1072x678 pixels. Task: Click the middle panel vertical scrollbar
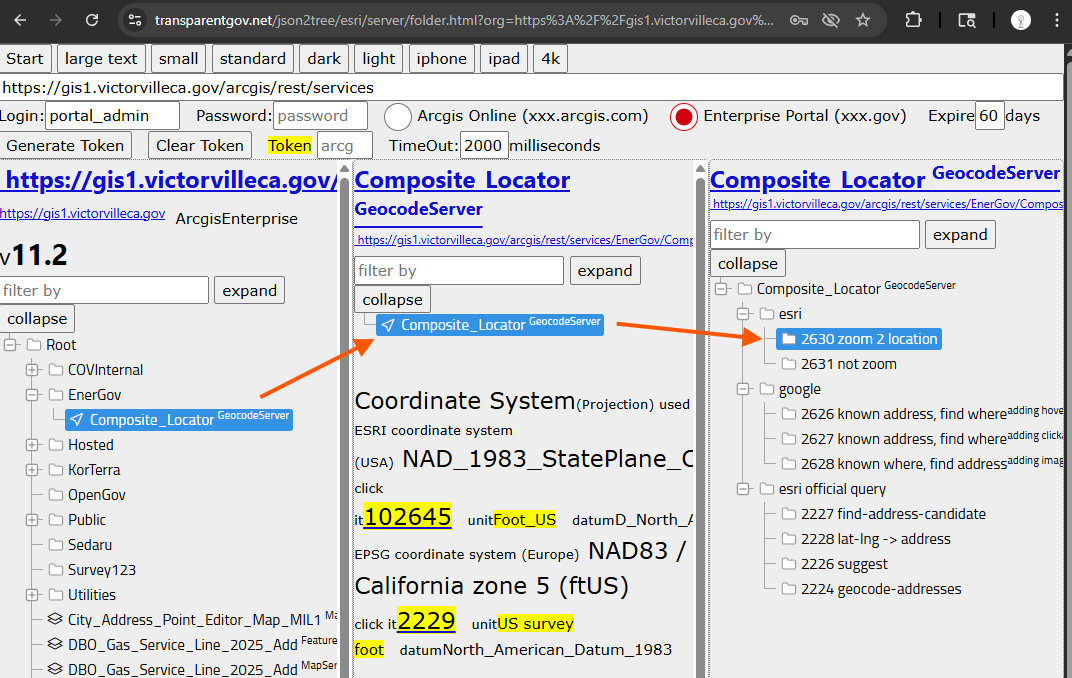[700, 400]
